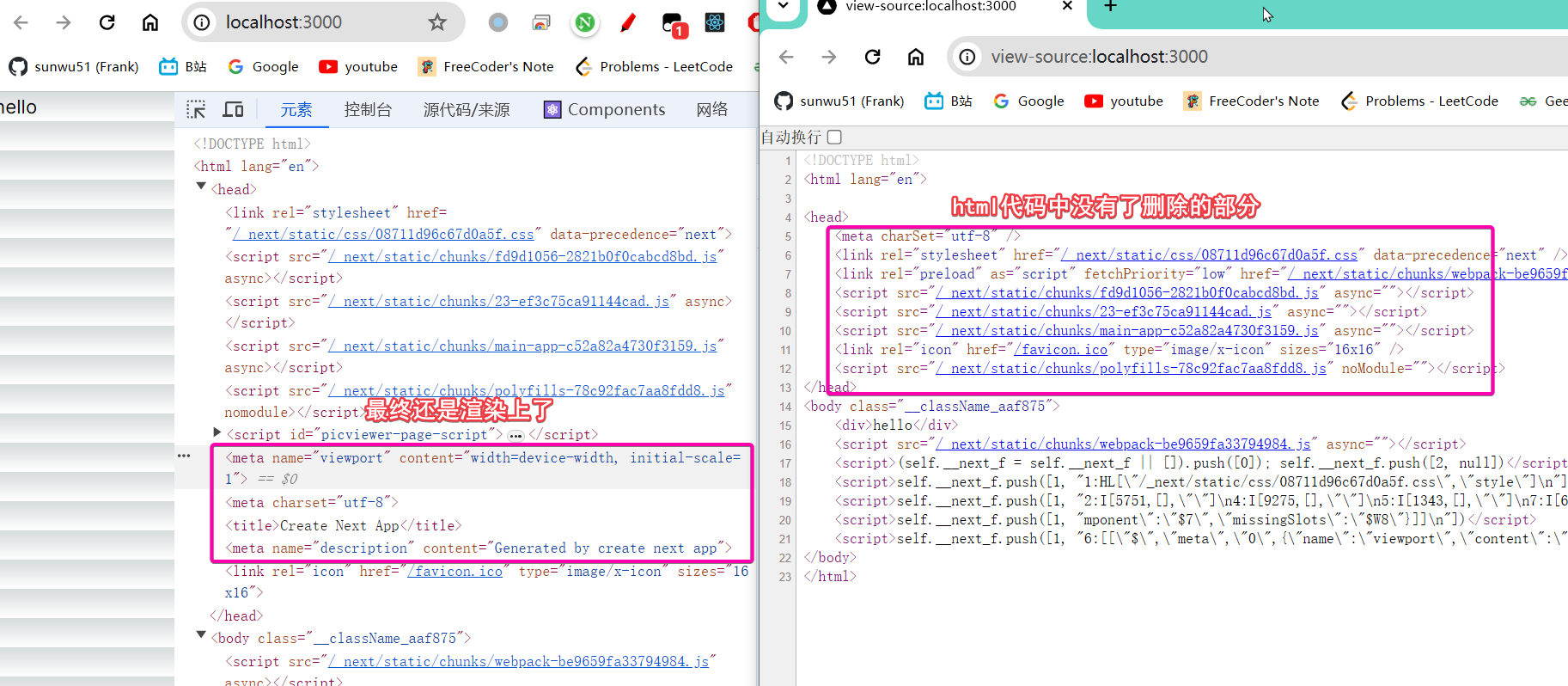Open the React Developer Tools extension icon
Viewport: 1568px width, 686px height.
pos(715,22)
